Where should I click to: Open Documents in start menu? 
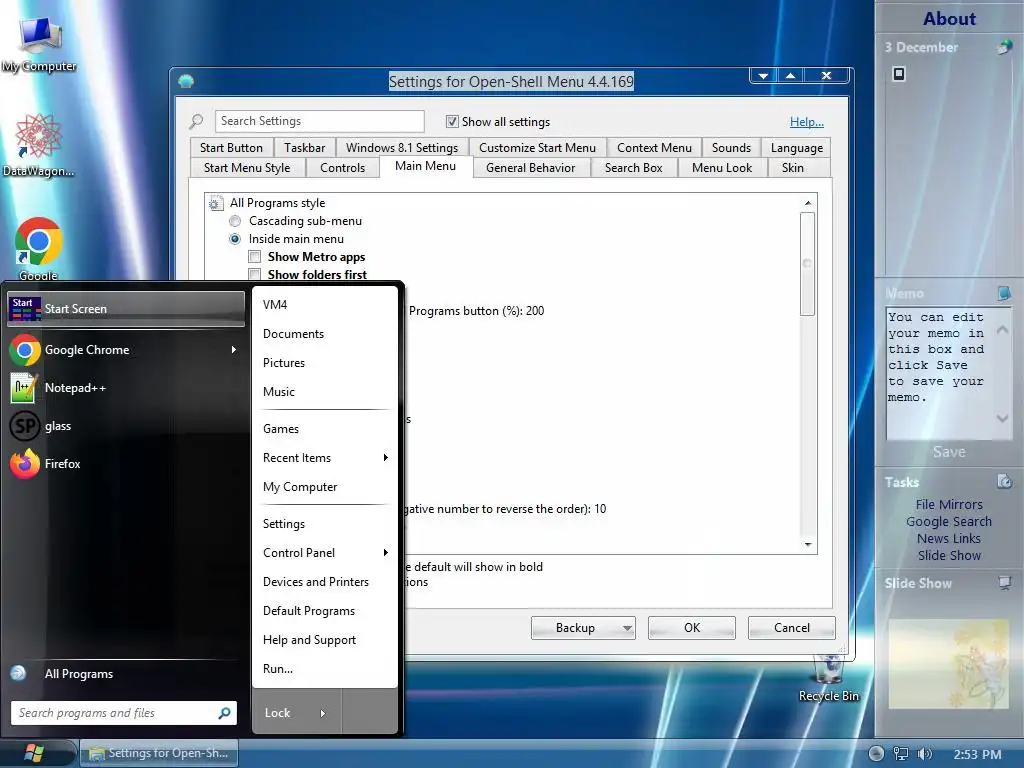click(x=325, y=334)
